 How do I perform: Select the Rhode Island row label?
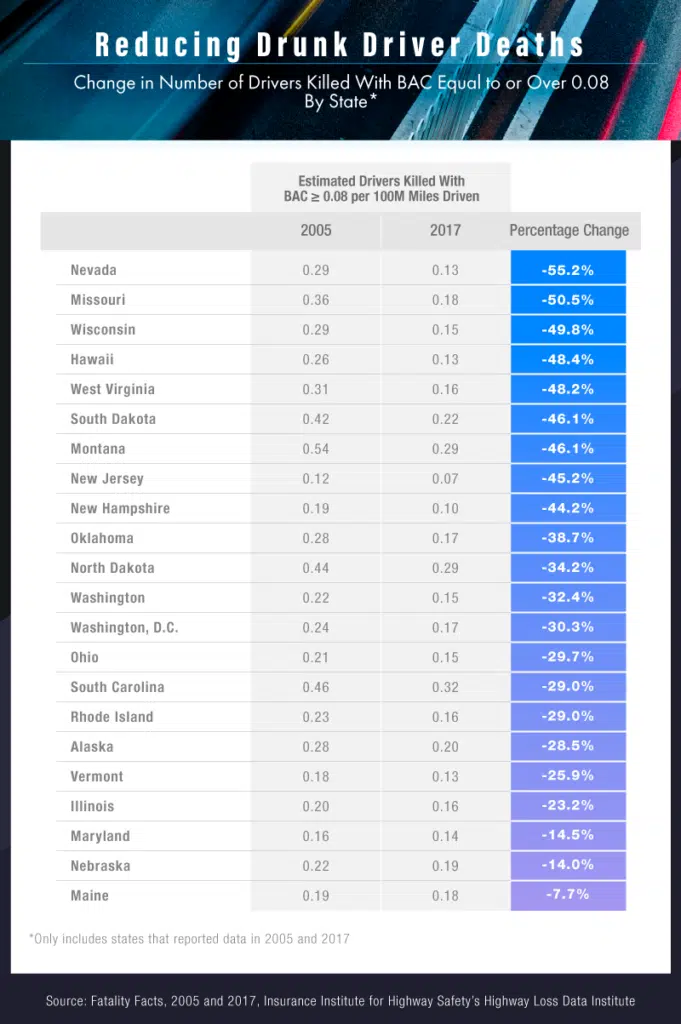112,717
